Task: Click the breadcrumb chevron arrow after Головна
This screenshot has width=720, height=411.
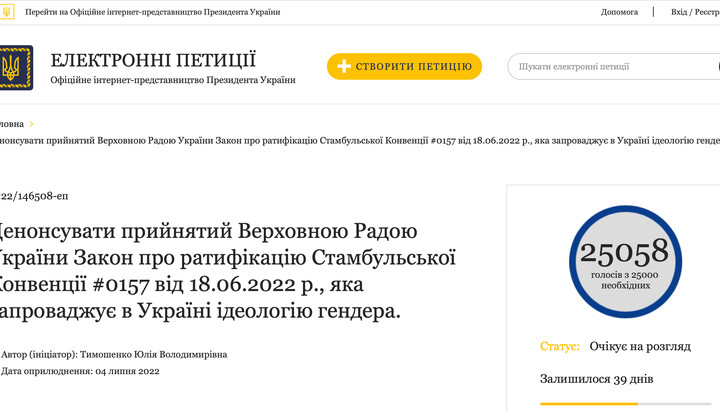Action: pos(32,124)
